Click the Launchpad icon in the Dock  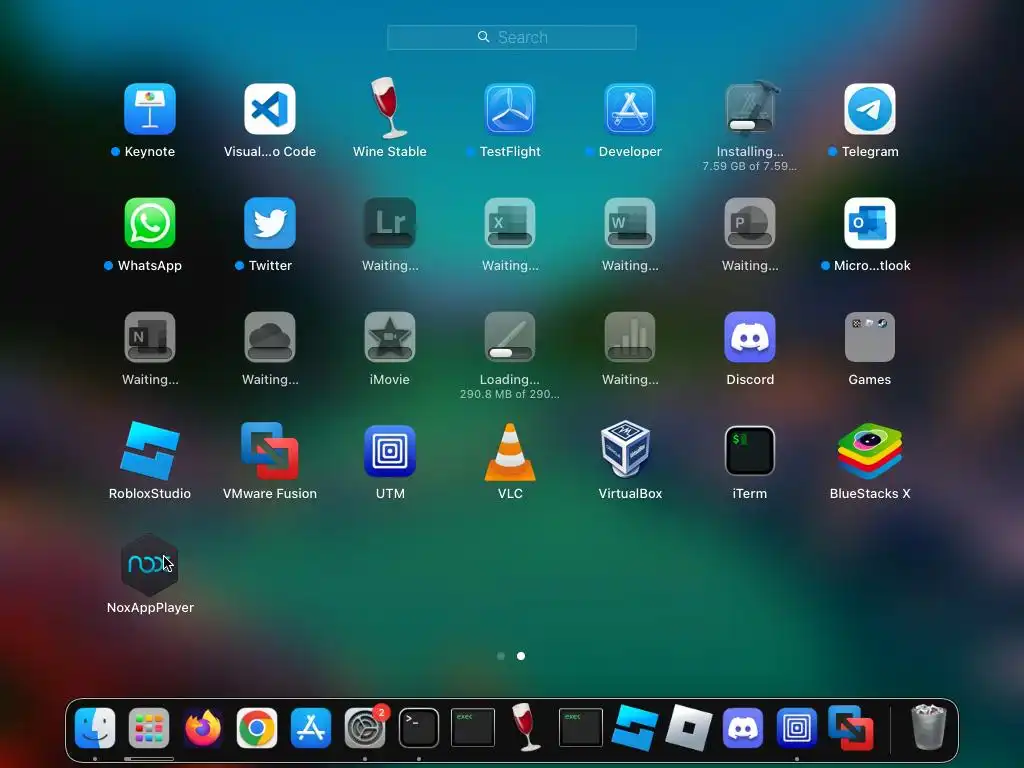(x=149, y=728)
